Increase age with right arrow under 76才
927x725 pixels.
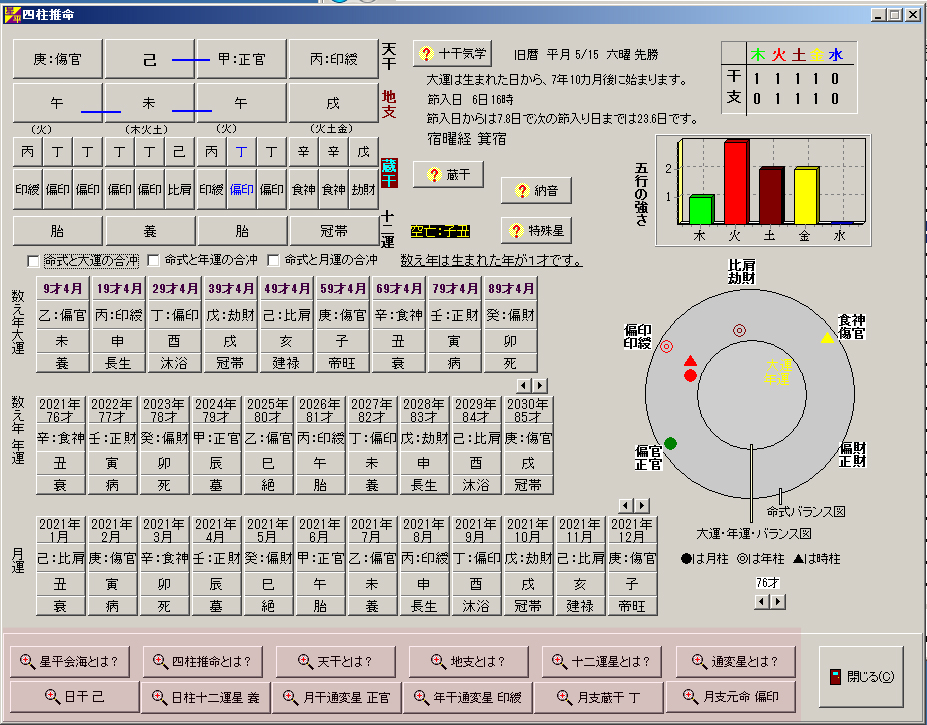(778, 602)
